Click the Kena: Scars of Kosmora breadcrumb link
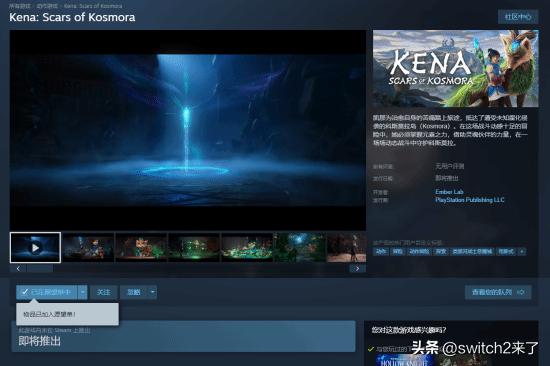 point(93,6)
